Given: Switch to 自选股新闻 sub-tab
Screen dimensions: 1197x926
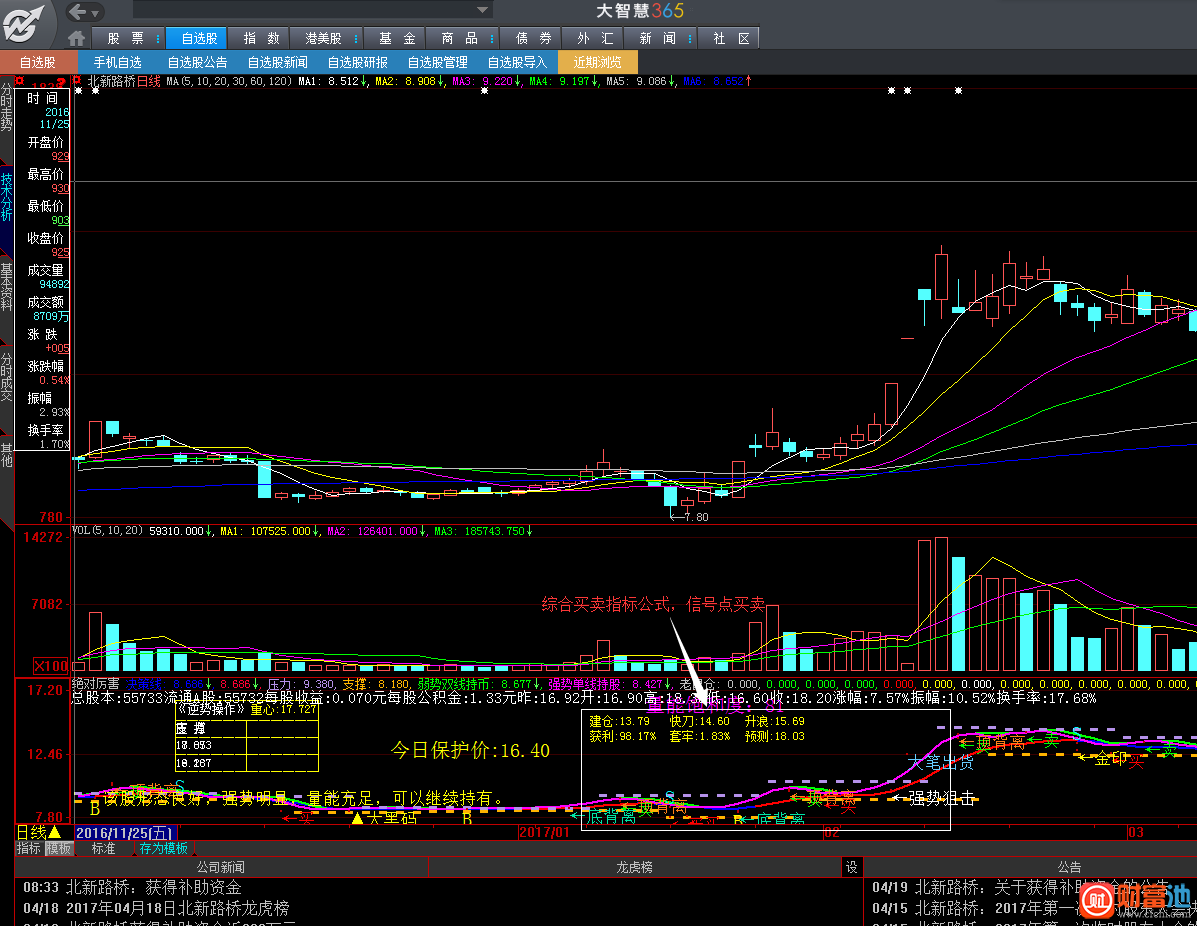Looking at the screenshot, I should pyautogui.click(x=277, y=62).
